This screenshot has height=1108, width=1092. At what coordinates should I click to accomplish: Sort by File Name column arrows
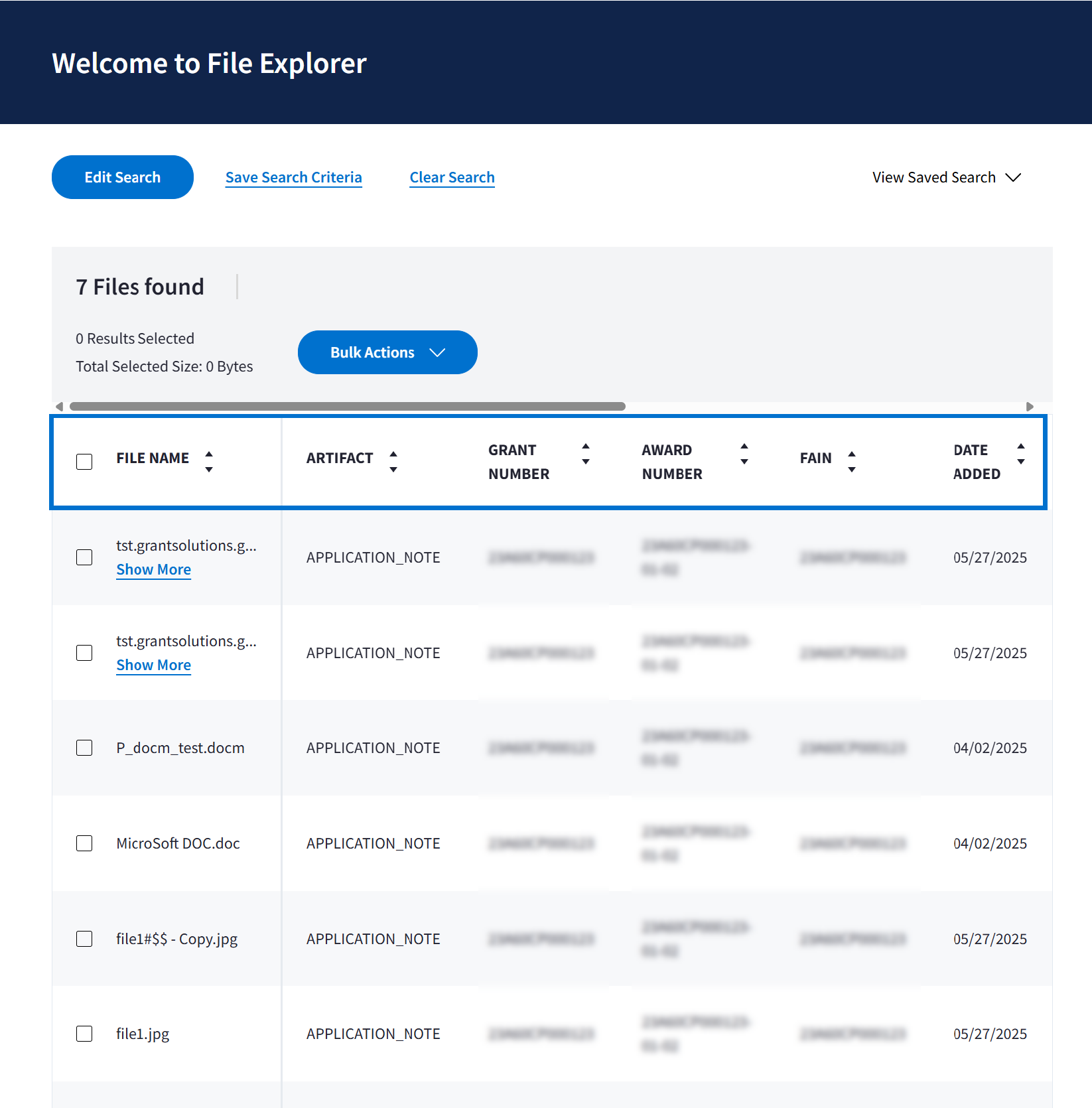coord(209,461)
